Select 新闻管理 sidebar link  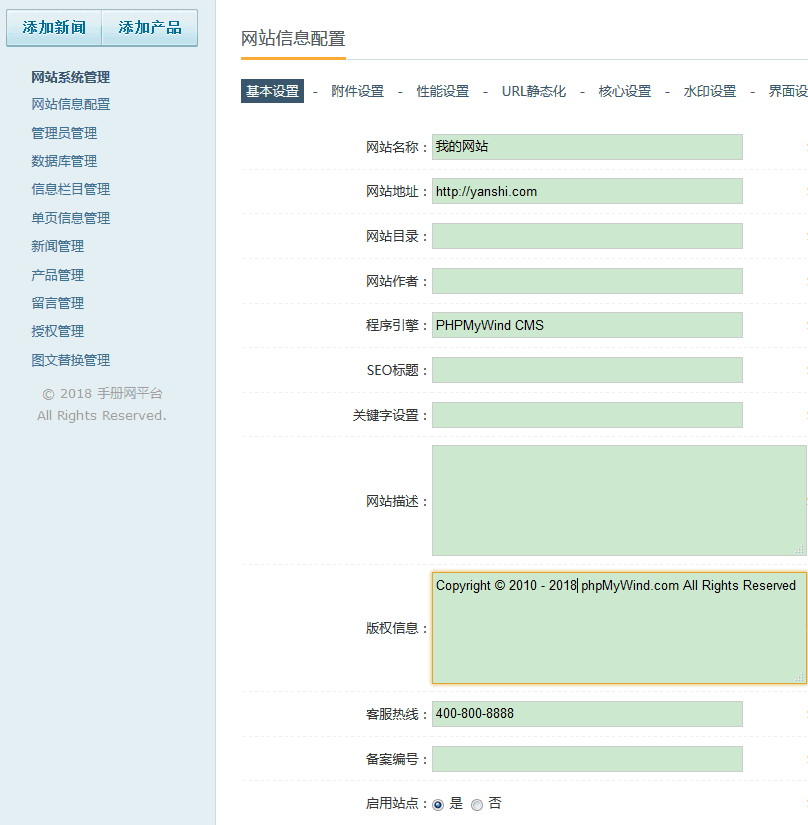(x=57, y=246)
